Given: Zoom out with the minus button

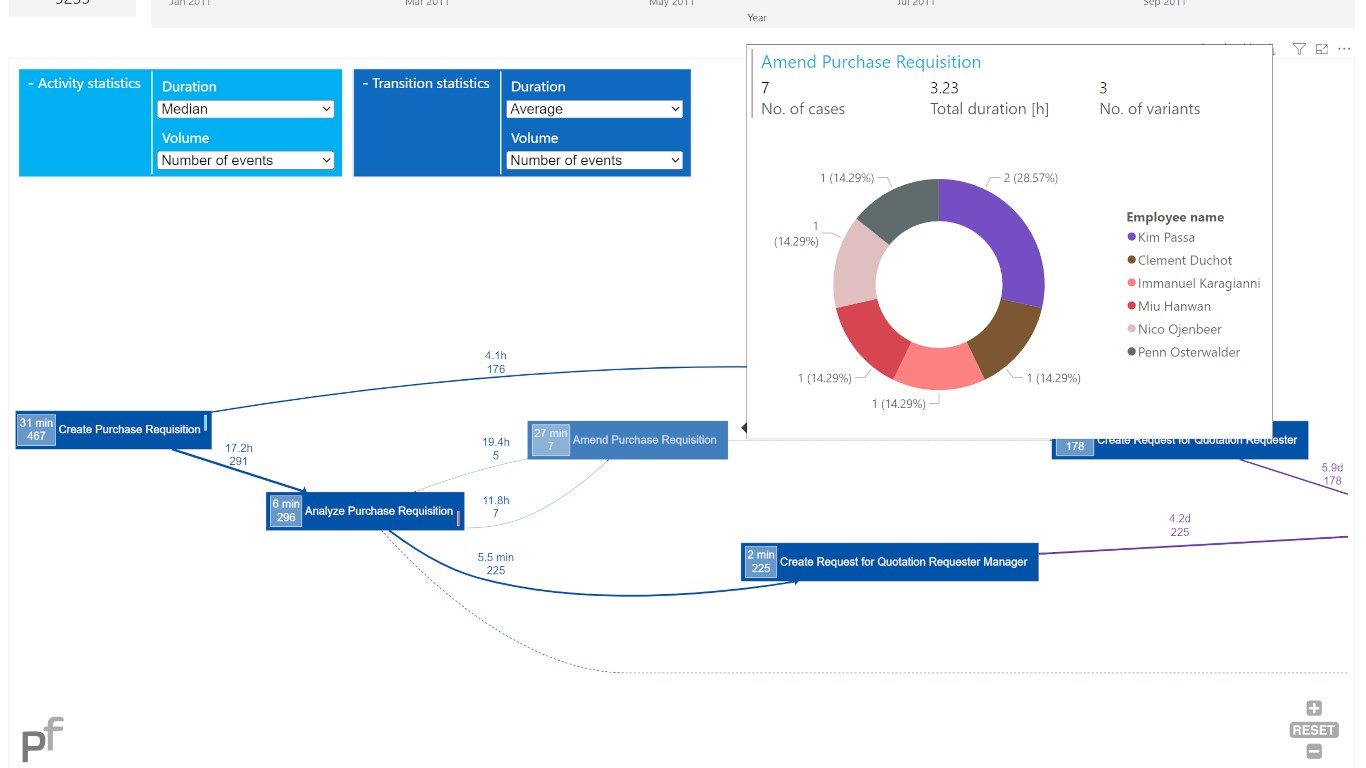Looking at the screenshot, I should click(1314, 751).
